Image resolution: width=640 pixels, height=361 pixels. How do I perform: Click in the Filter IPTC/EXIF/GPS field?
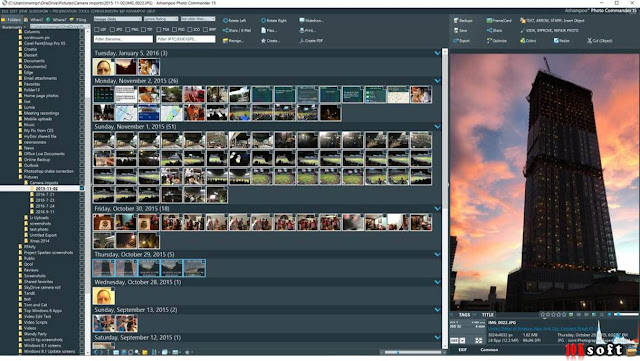[186, 39]
